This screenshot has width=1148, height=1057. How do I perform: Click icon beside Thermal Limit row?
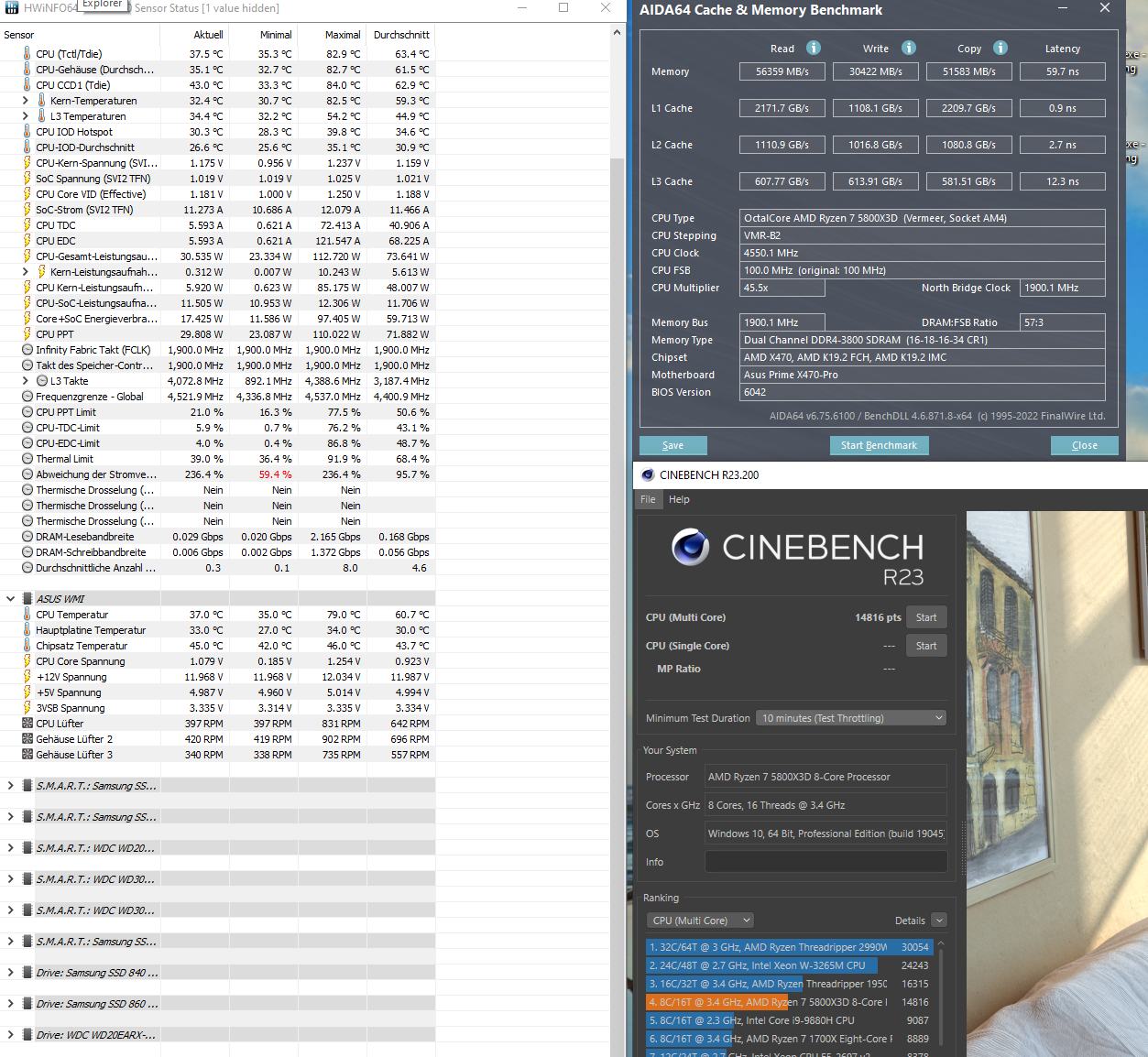click(x=27, y=459)
